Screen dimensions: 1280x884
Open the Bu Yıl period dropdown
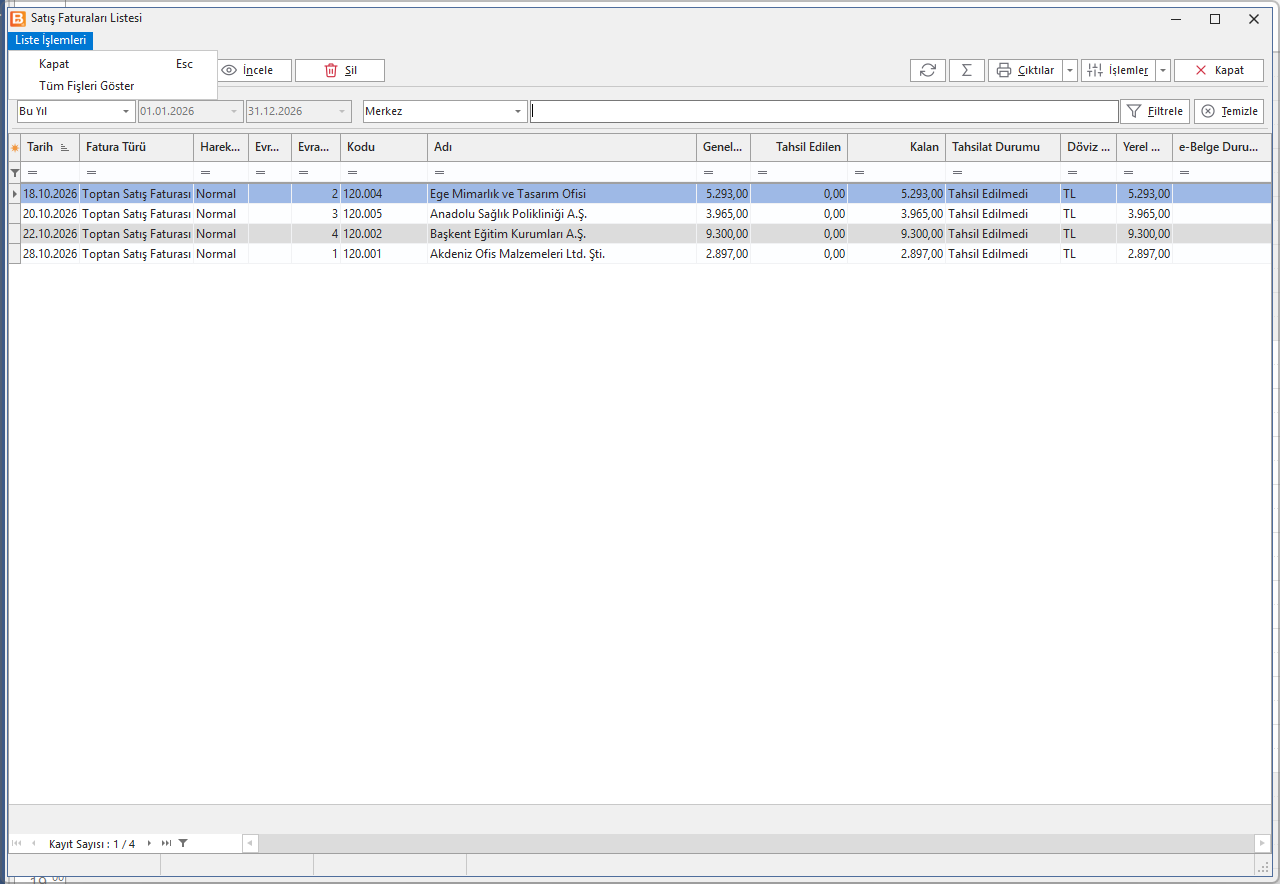point(76,111)
